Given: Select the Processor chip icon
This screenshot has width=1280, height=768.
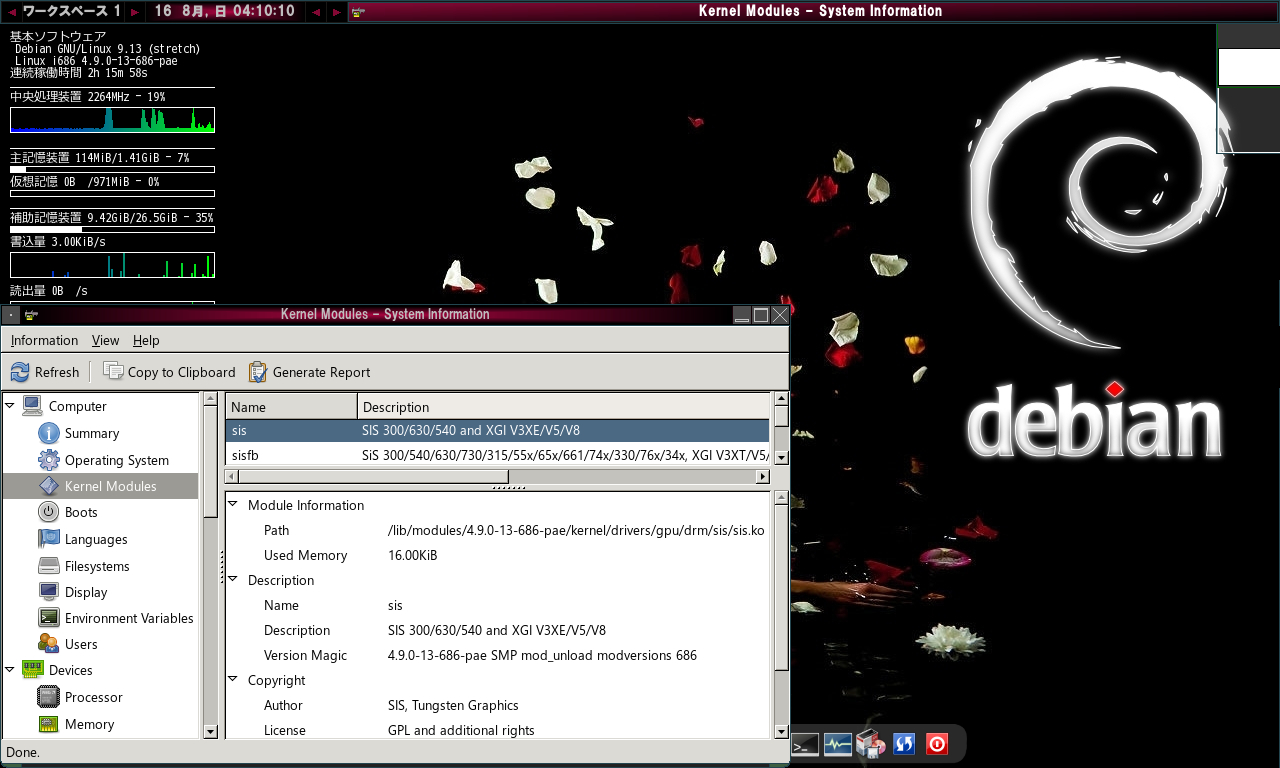Looking at the screenshot, I should (49, 697).
